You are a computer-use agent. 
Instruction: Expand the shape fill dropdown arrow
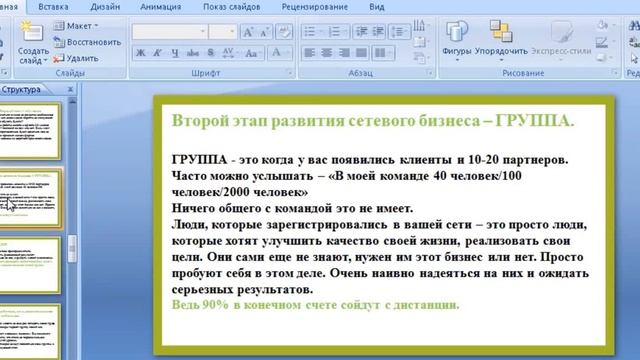click(x=613, y=25)
